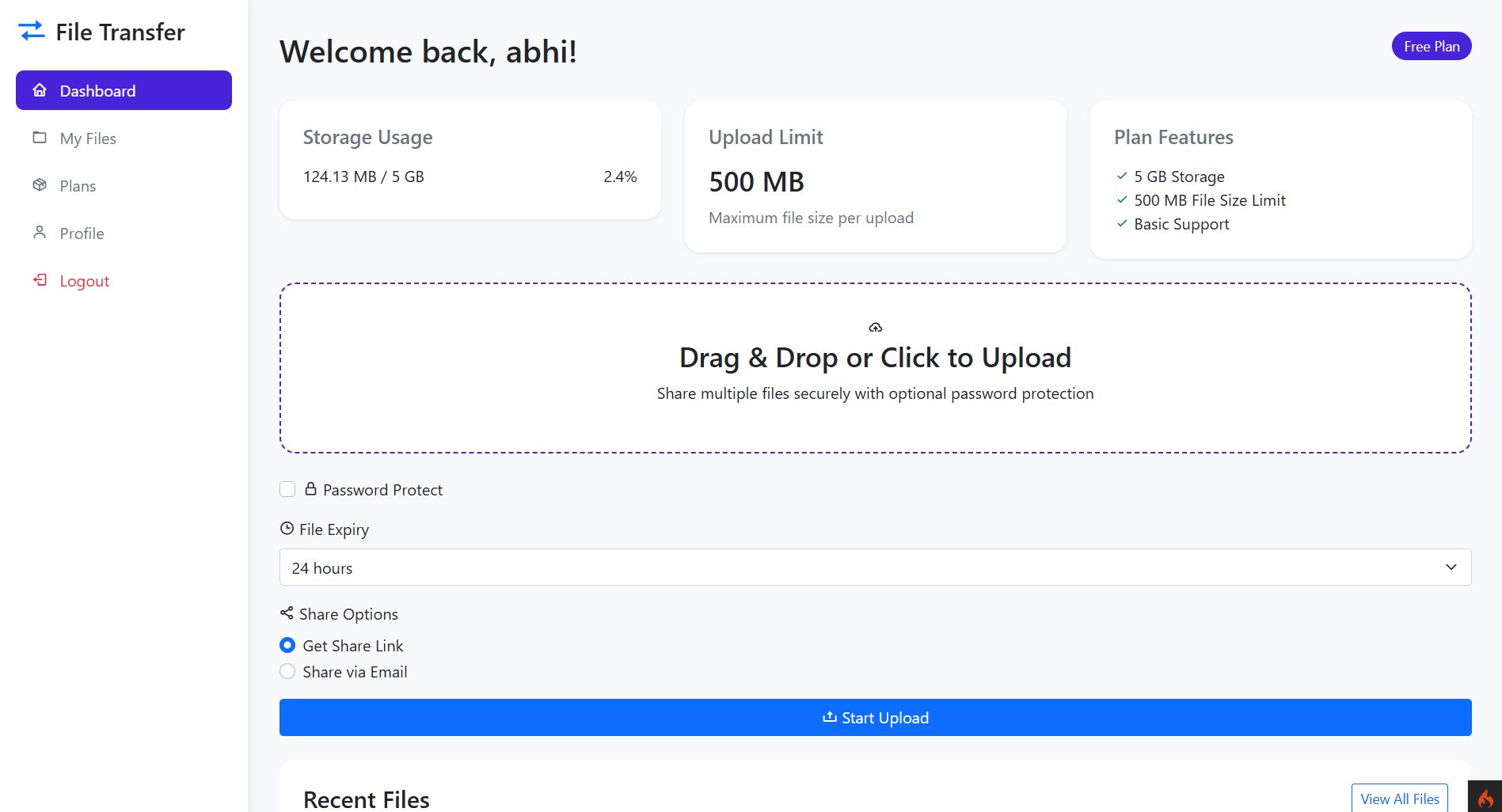The width and height of the screenshot is (1502, 812).
Task: Click the Dashboard home icon
Action: pos(40,90)
